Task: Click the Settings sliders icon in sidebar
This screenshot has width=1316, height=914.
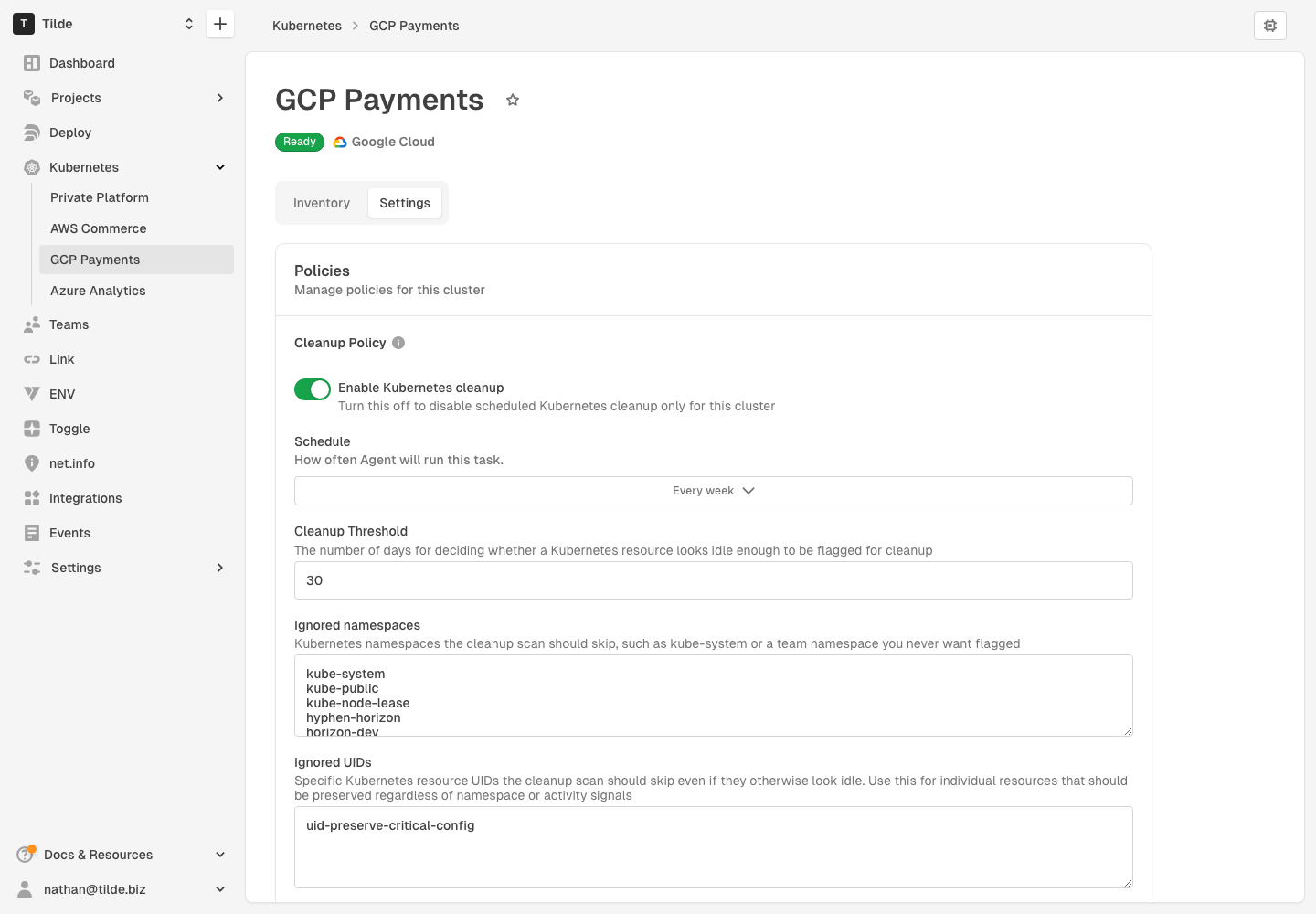Action: tap(32, 568)
